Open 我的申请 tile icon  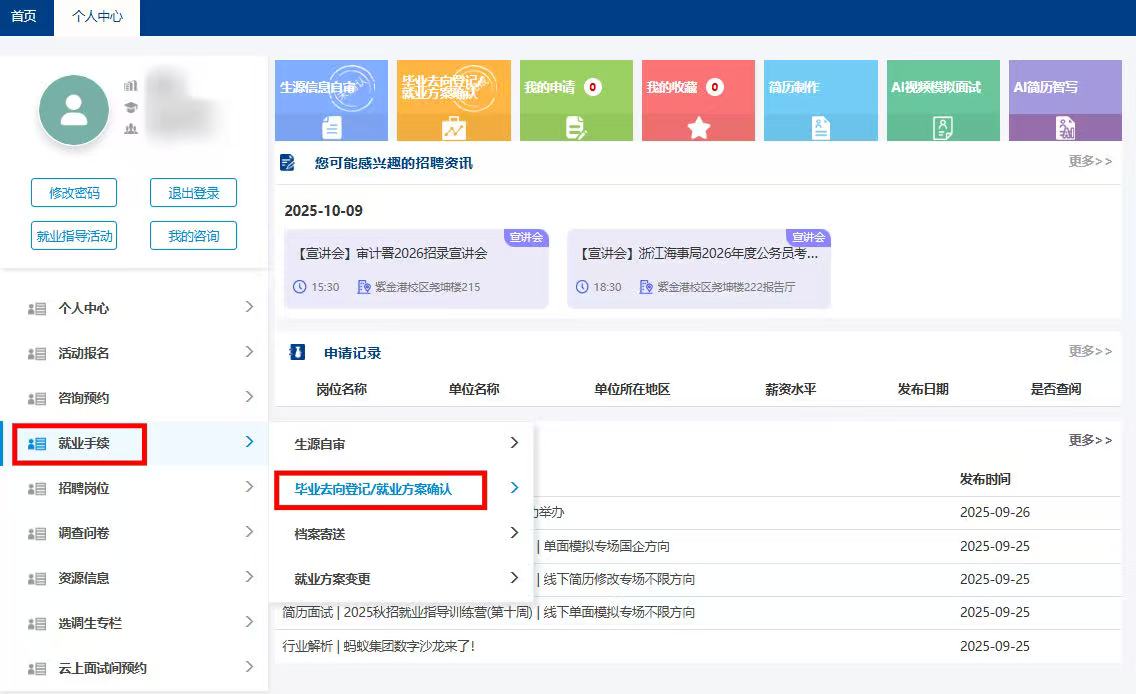coord(576,127)
